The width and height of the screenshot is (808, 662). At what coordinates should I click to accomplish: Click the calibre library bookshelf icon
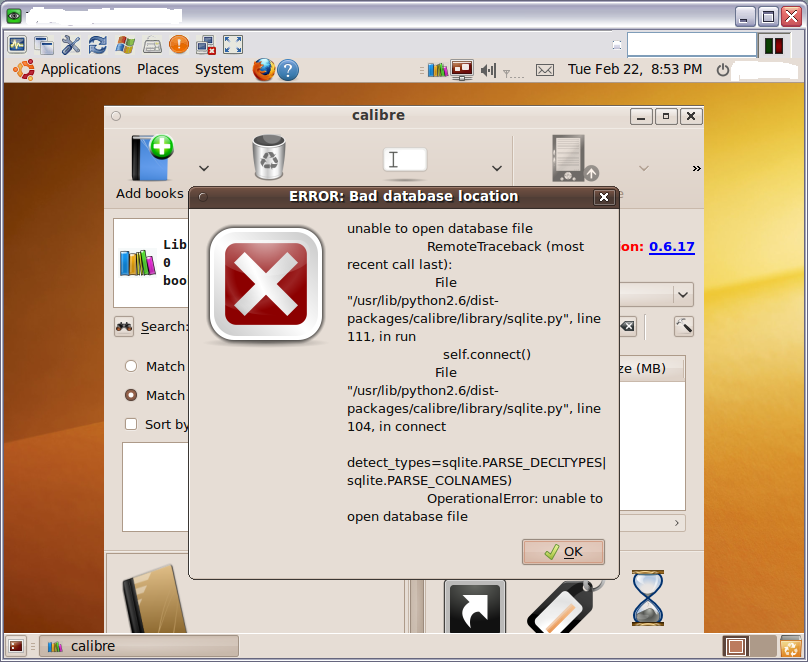(138, 263)
